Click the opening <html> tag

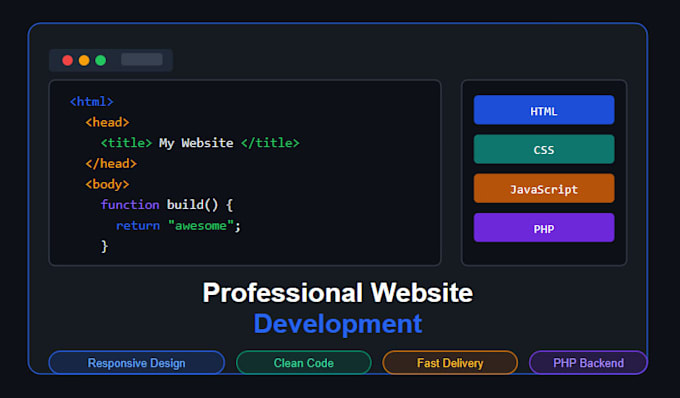click(92, 101)
